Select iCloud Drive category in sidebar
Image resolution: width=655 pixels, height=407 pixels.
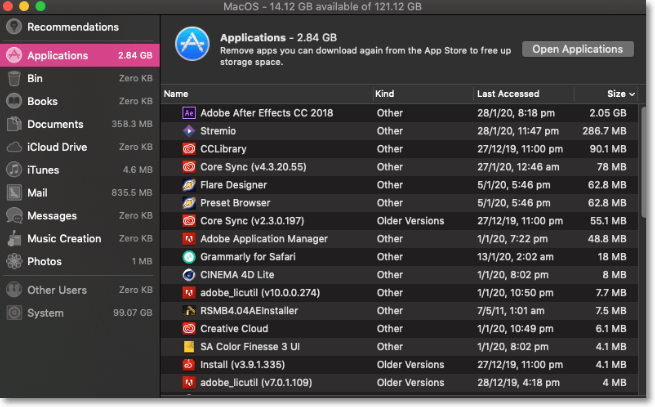tap(80, 147)
